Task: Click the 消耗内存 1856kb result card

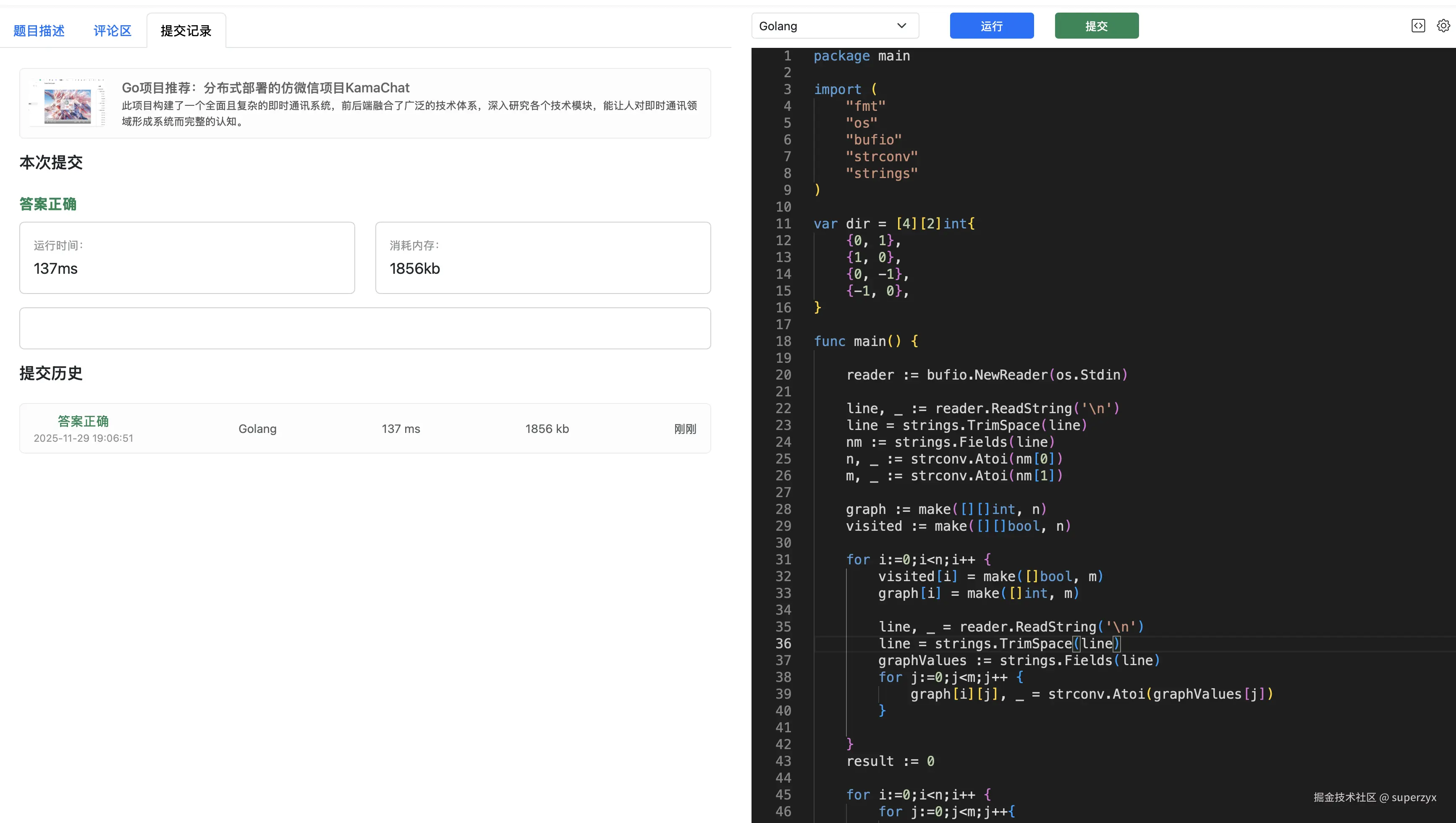Action: coord(542,258)
